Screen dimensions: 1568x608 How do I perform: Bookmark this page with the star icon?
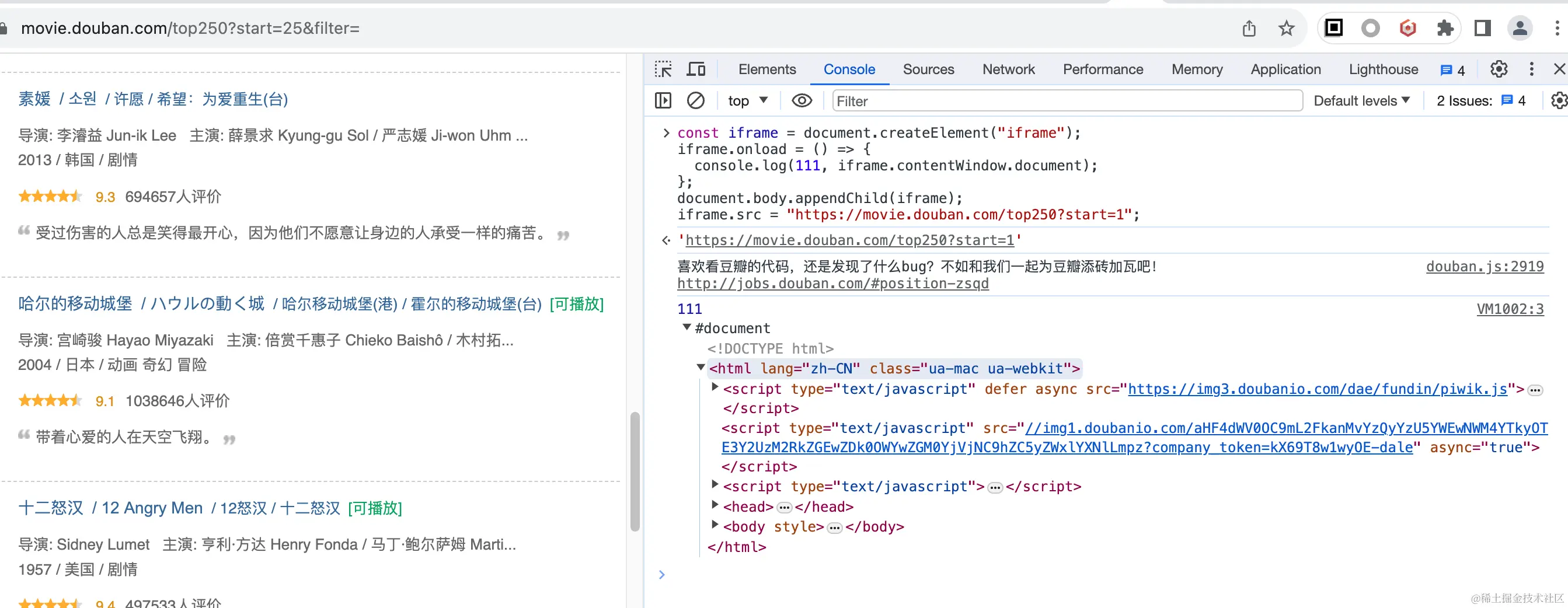pos(1285,28)
